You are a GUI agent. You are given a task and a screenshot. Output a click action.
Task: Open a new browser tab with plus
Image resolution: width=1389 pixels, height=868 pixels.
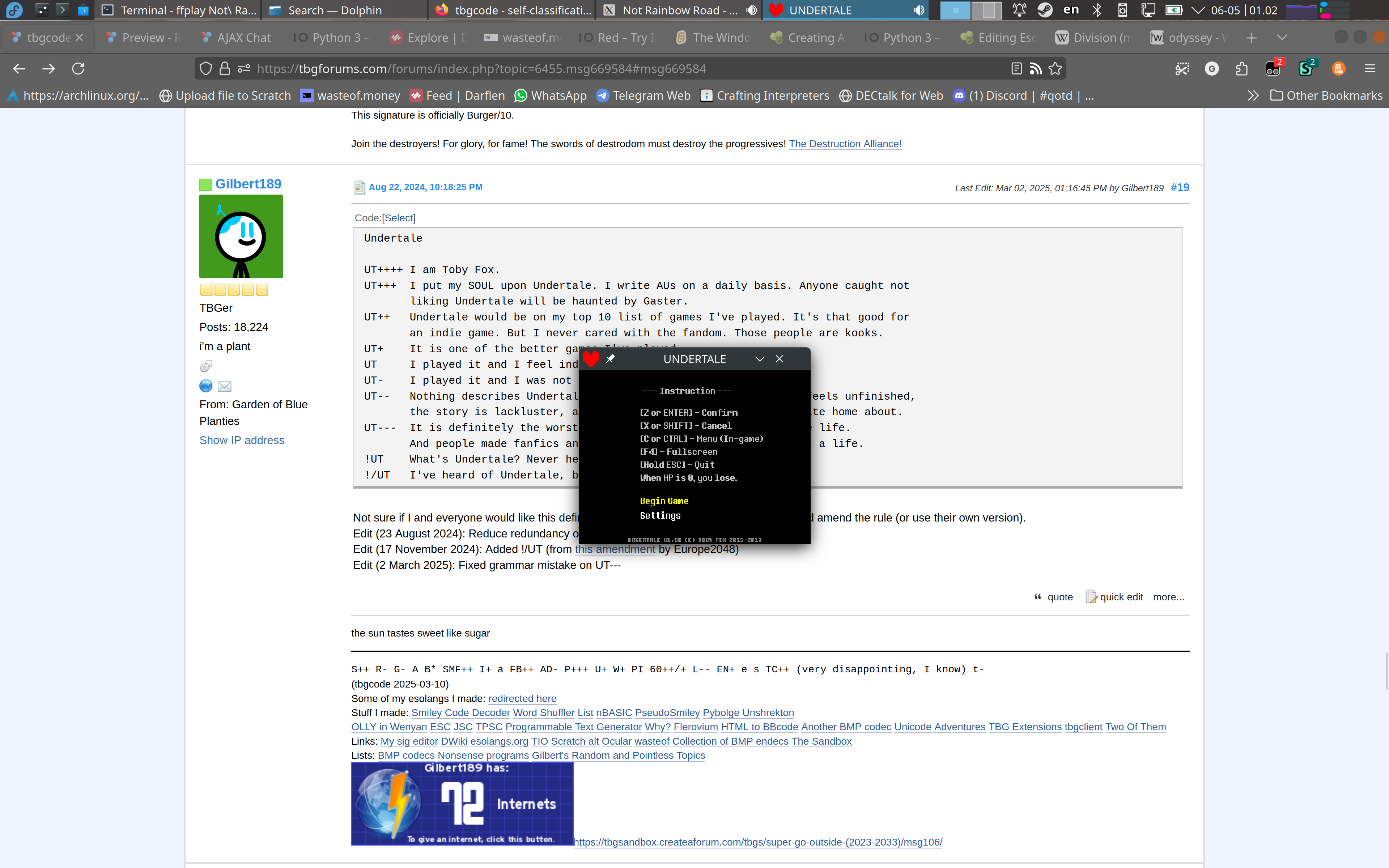[x=1252, y=38]
